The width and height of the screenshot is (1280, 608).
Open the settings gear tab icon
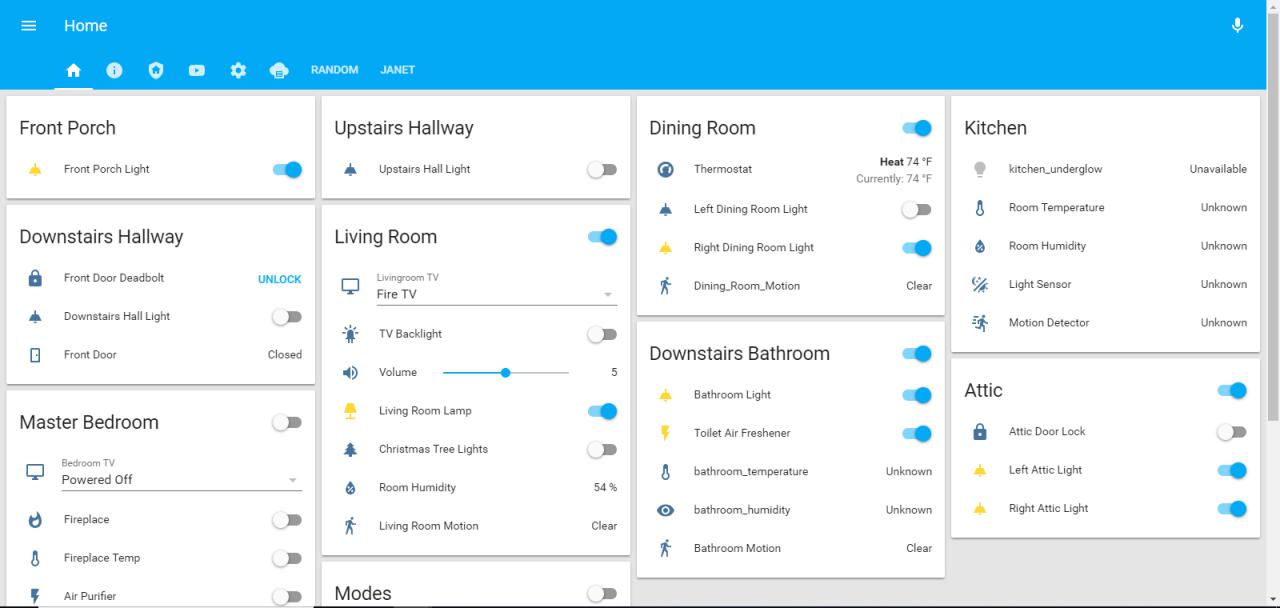coord(238,70)
